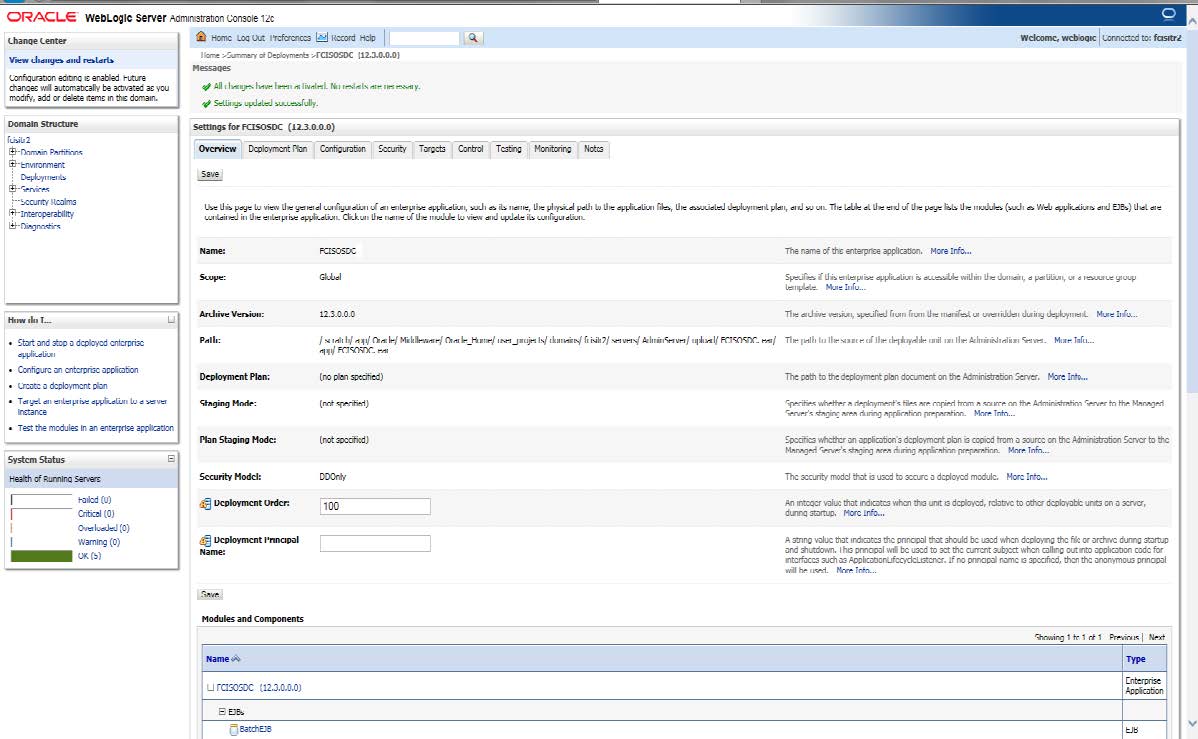1198x739 pixels.
Task: Click the Deployment Order field icon
Action: click(205, 504)
